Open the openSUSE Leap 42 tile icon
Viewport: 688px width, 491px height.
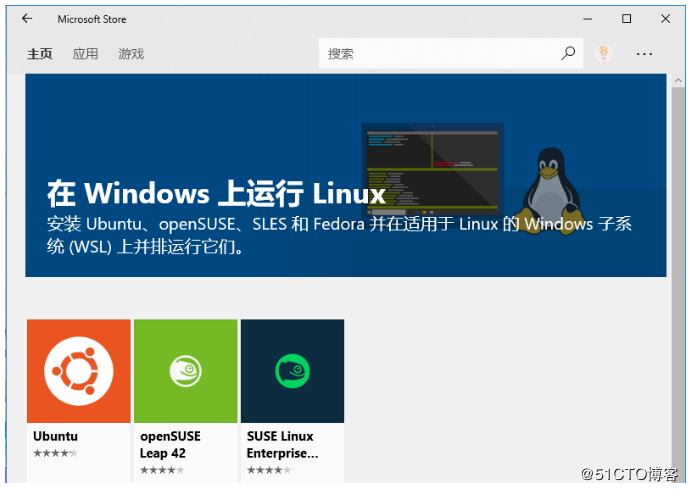tap(186, 371)
